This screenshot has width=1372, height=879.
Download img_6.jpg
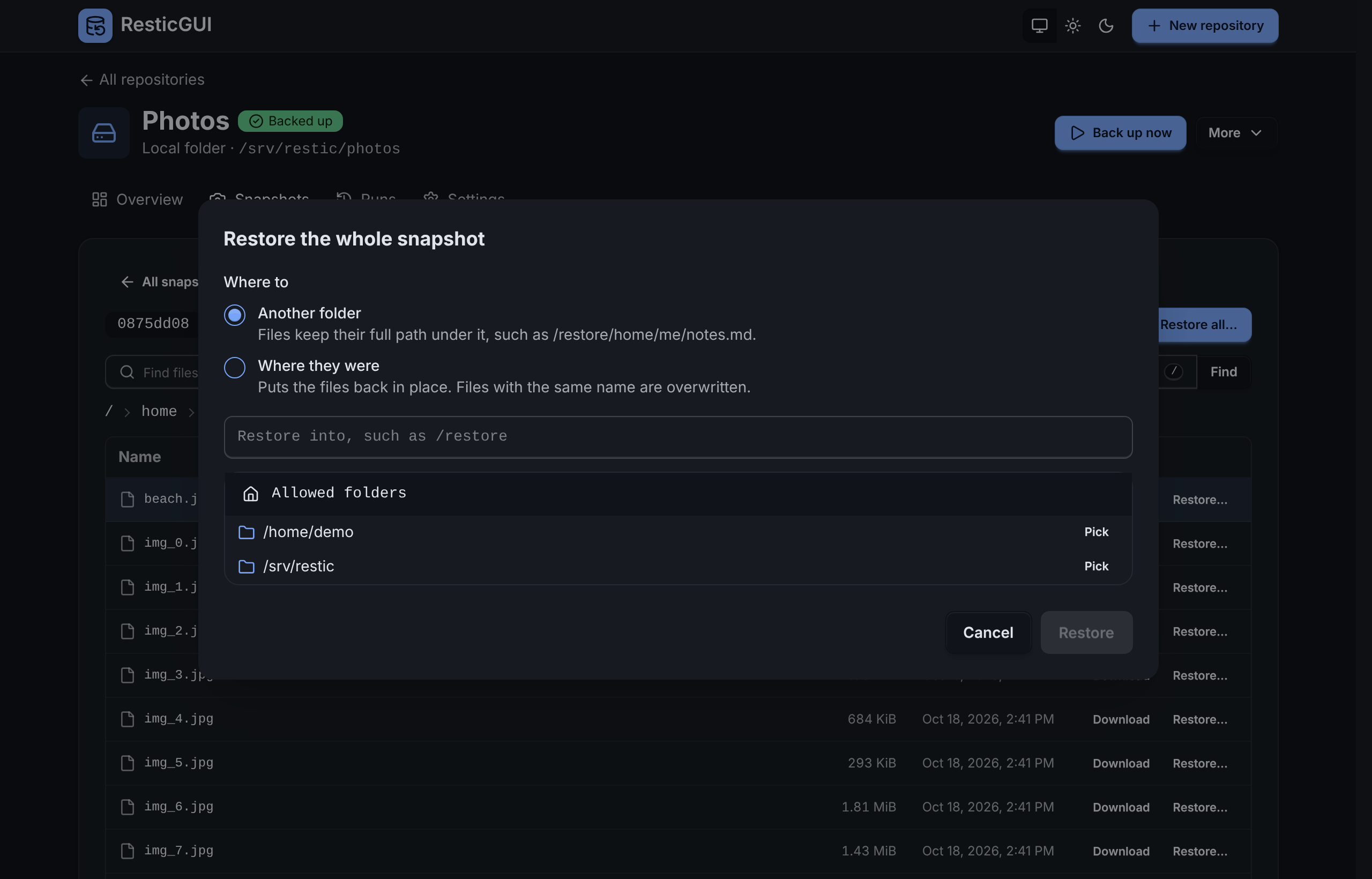point(1121,807)
